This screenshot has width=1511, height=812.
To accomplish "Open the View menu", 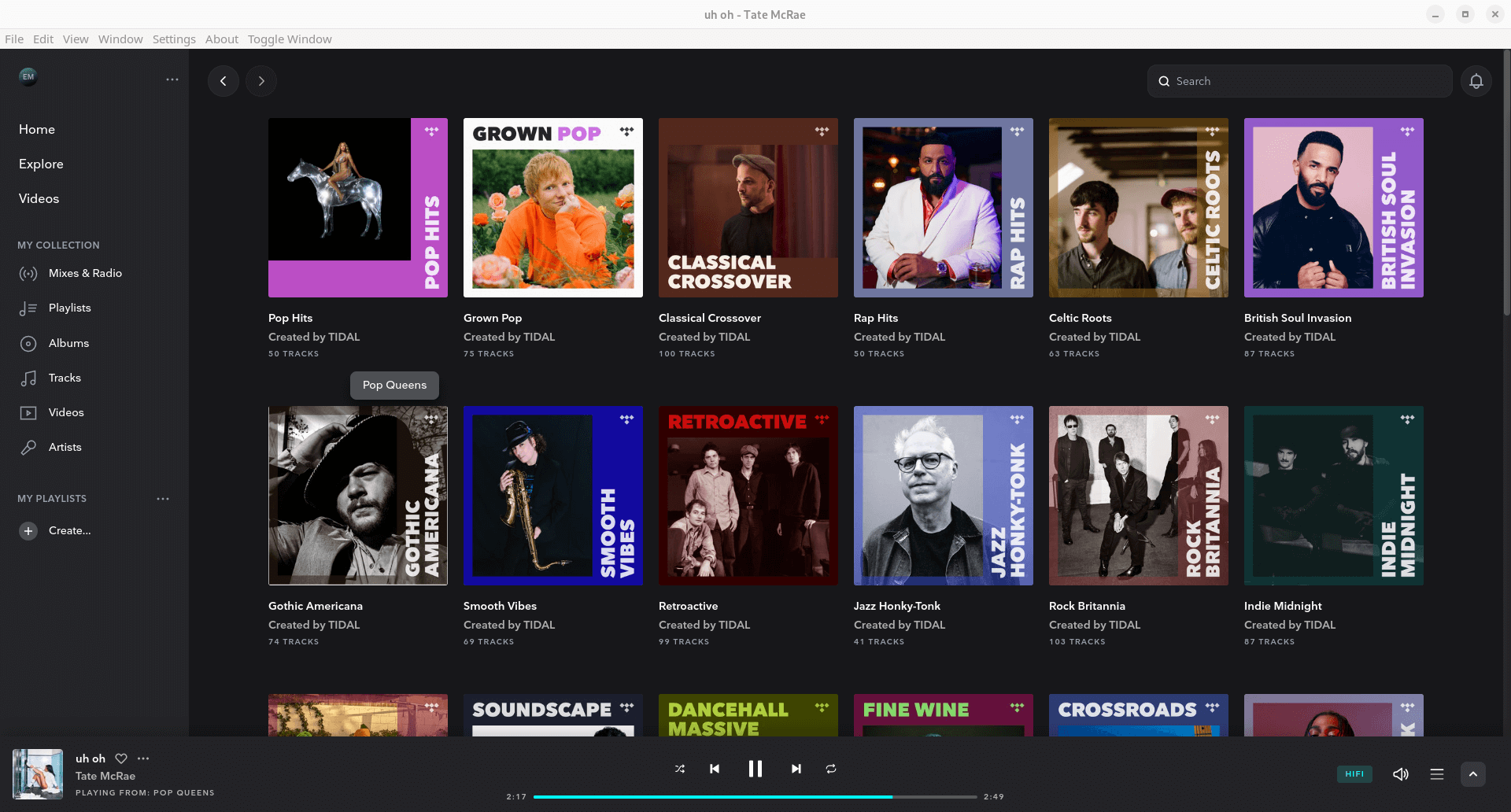I will point(76,39).
